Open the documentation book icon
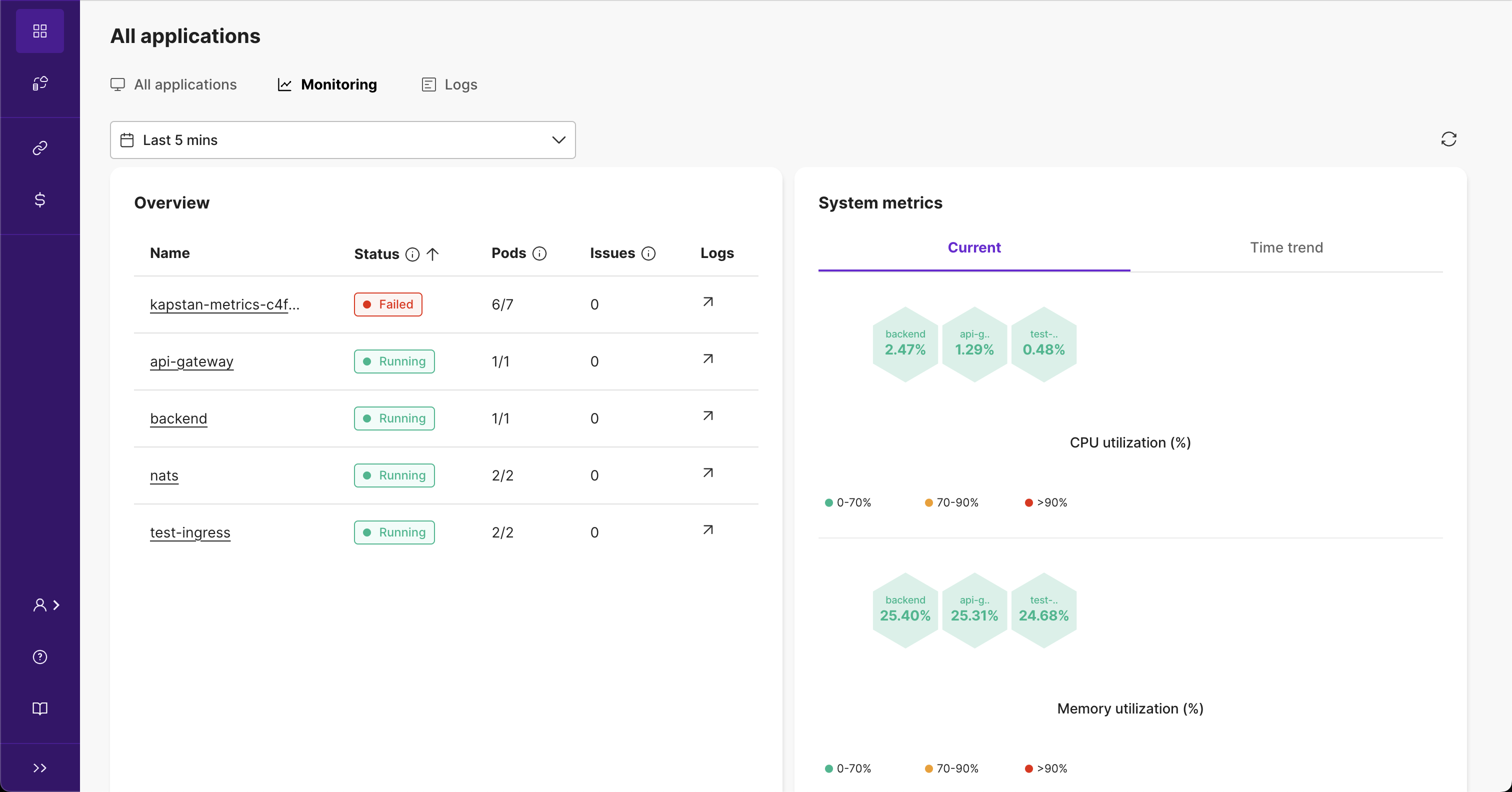 click(40, 708)
